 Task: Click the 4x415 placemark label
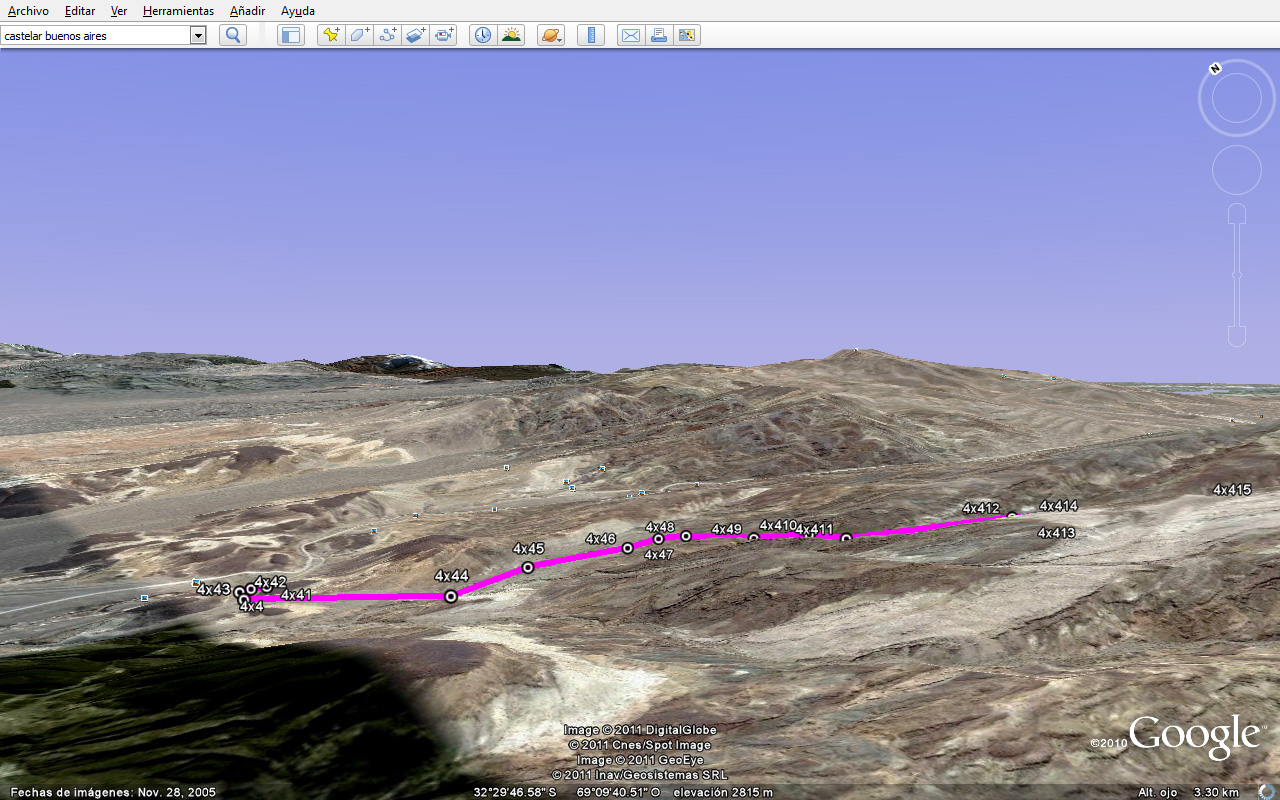(1232, 490)
